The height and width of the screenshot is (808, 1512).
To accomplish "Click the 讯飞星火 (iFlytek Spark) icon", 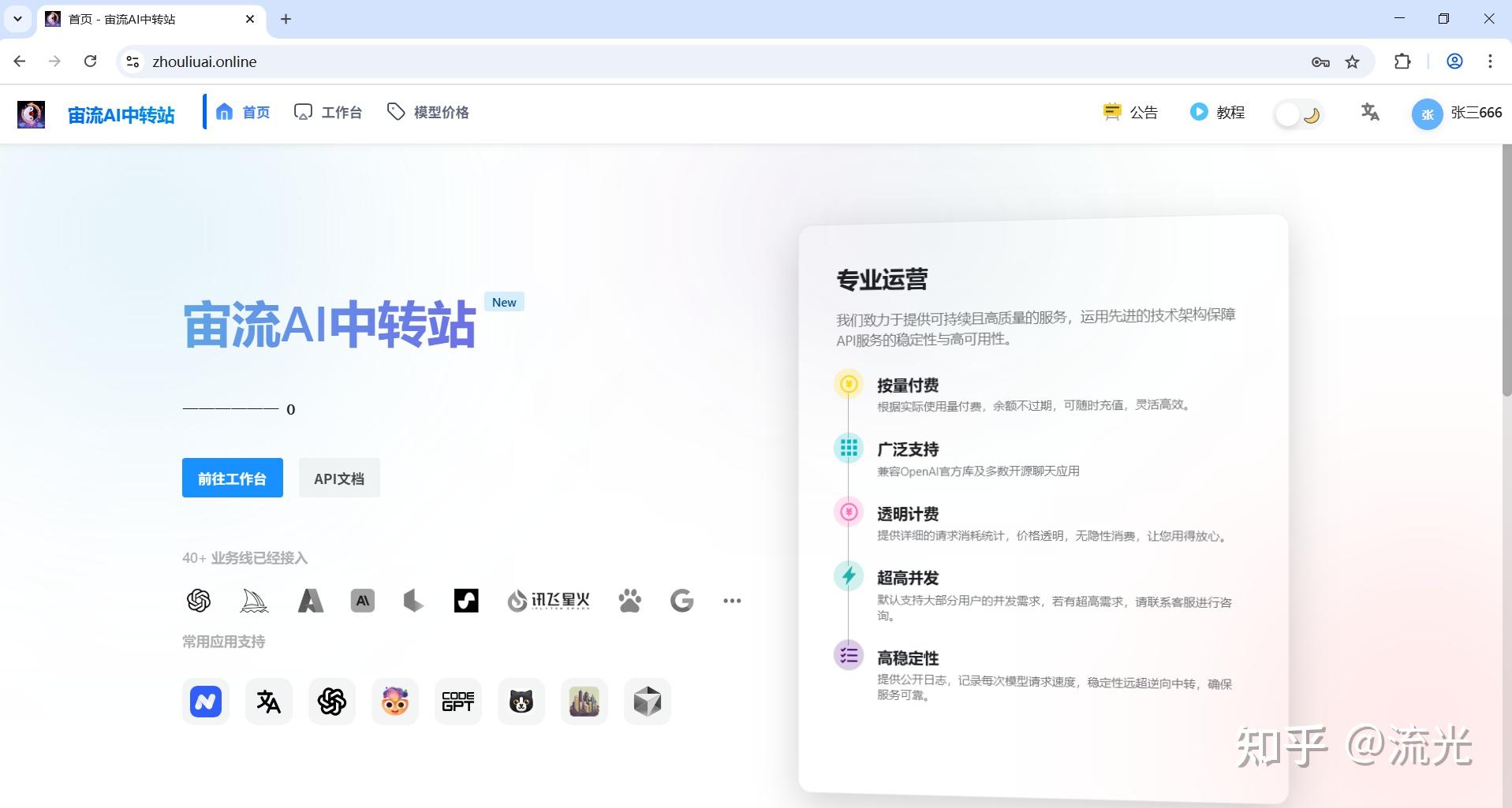I will tap(547, 600).
